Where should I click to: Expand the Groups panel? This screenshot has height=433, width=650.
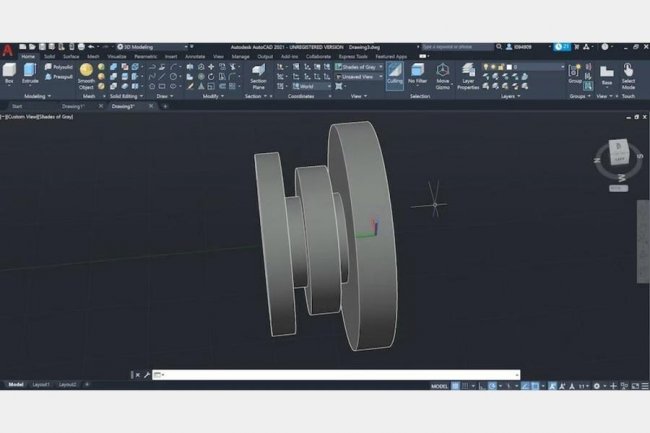(580, 96)
